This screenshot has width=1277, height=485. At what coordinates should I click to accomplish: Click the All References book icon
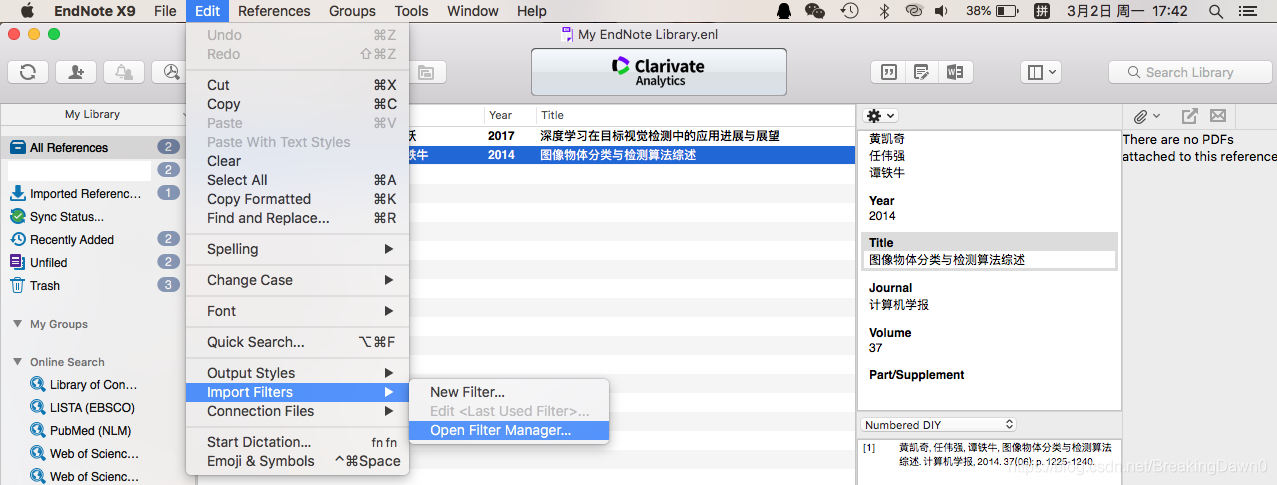coord(17,147)
